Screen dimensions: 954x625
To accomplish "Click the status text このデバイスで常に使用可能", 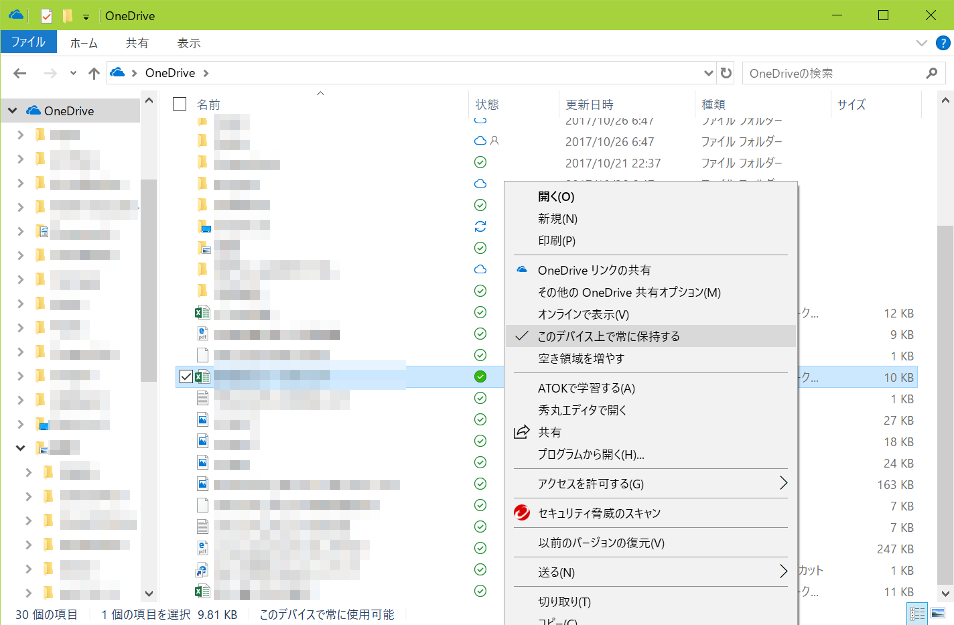I will click(x=327, y=615).
